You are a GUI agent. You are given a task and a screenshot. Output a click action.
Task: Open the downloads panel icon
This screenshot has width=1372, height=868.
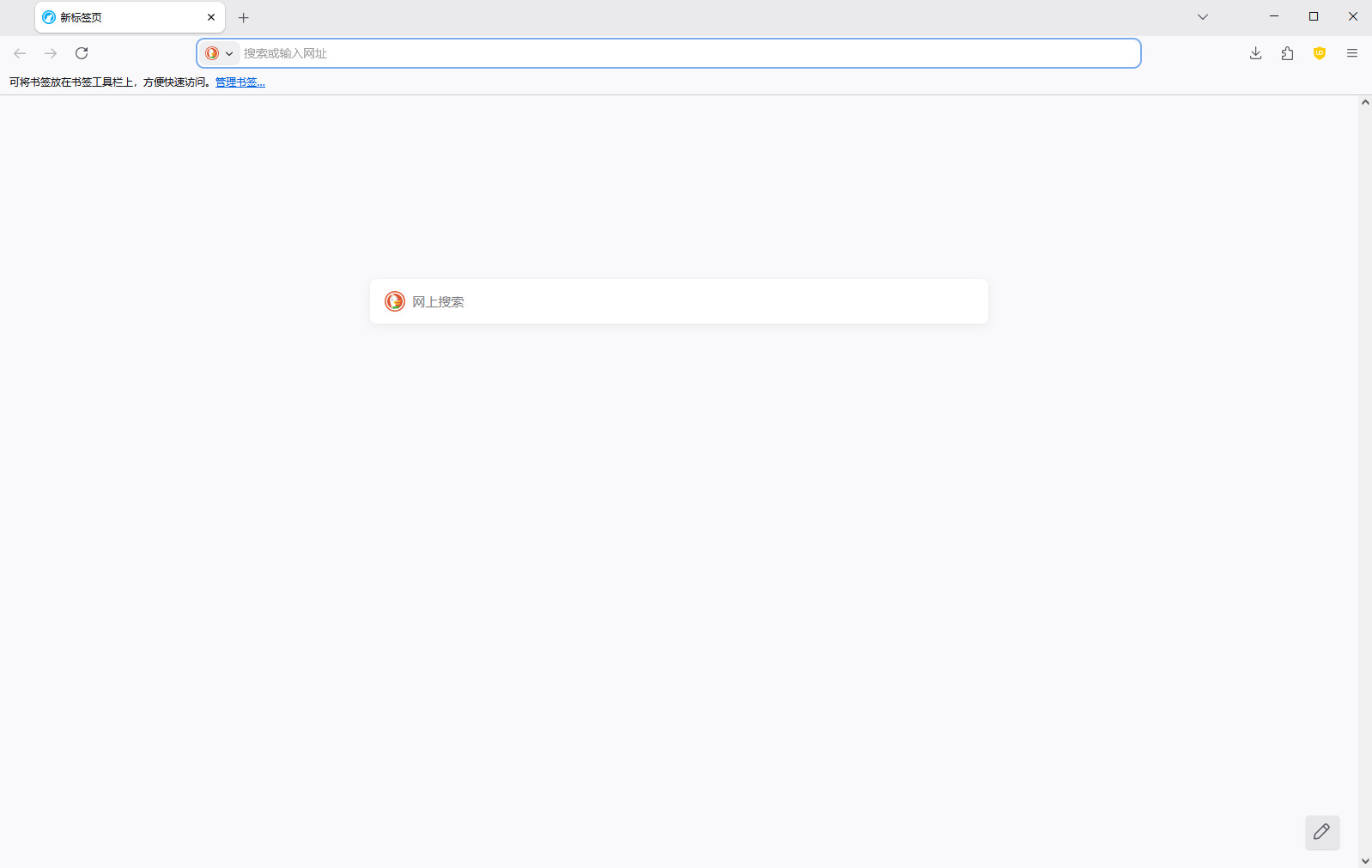click(x=1255, y=53)
